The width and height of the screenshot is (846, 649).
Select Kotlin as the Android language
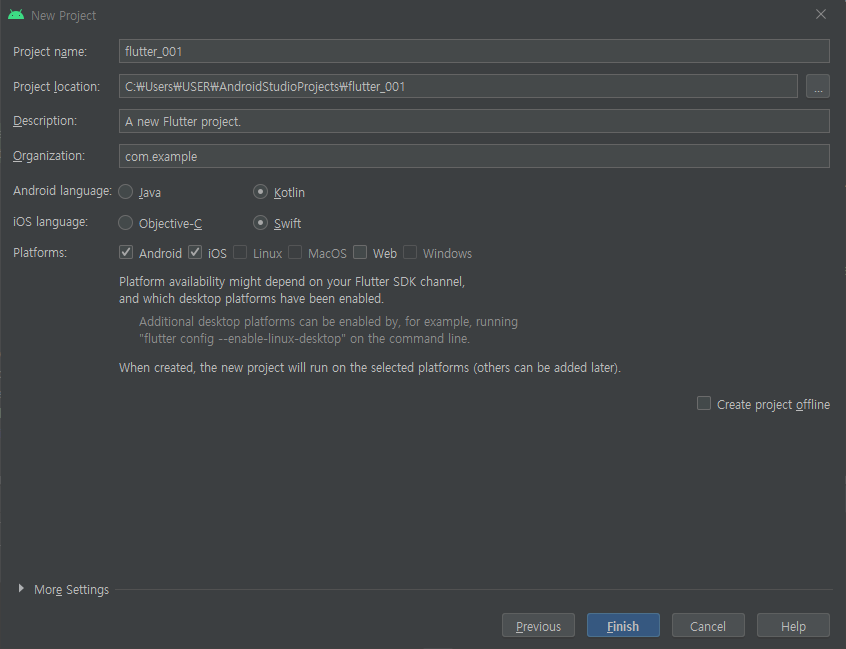(x=261, y=192)
